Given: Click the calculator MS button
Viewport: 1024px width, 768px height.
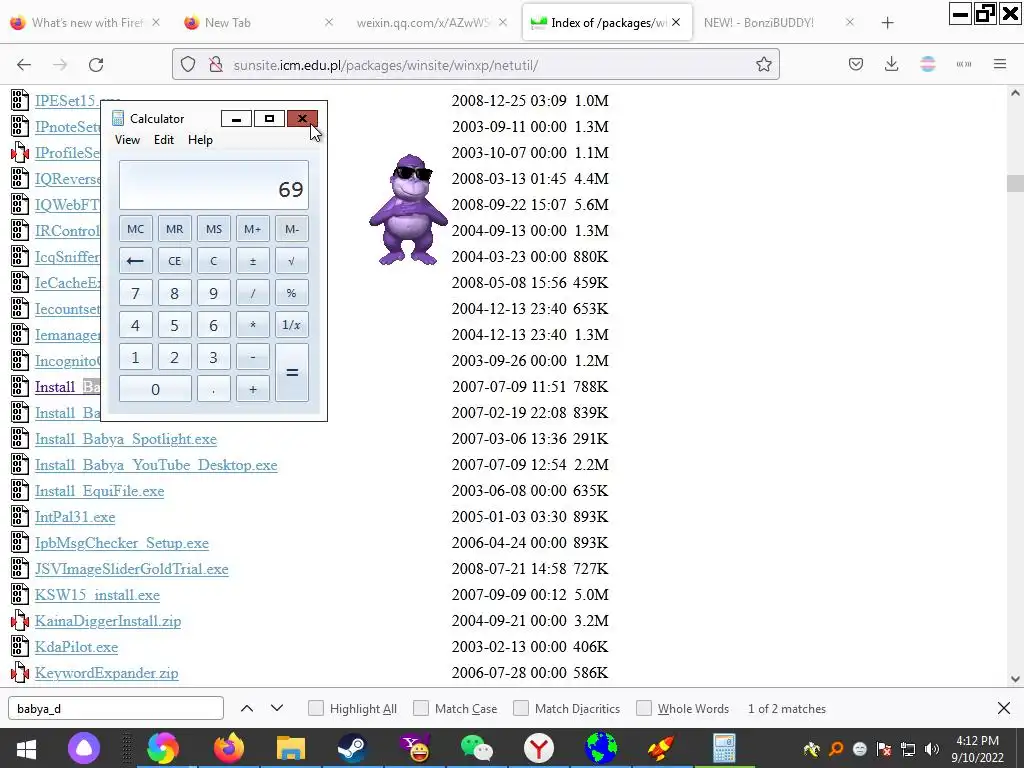Looking at the screenshot, I should 214,229.
